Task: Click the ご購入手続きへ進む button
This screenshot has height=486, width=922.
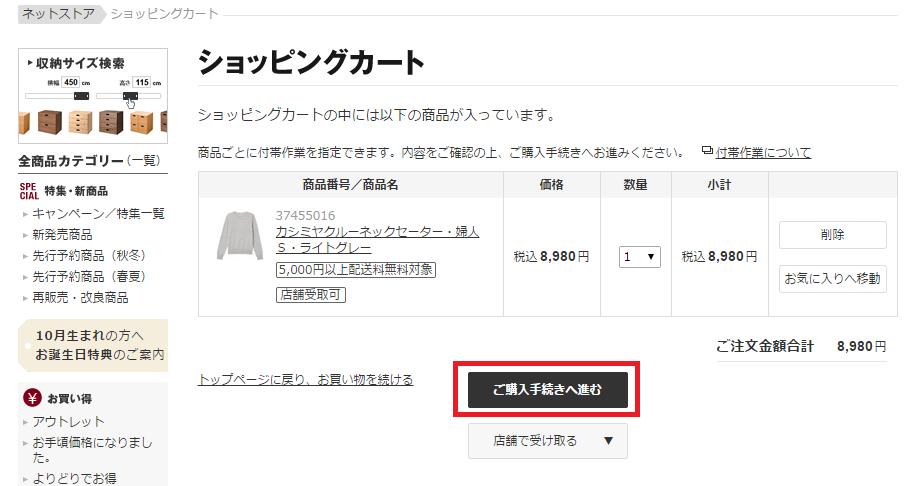Action: point(547,390)
